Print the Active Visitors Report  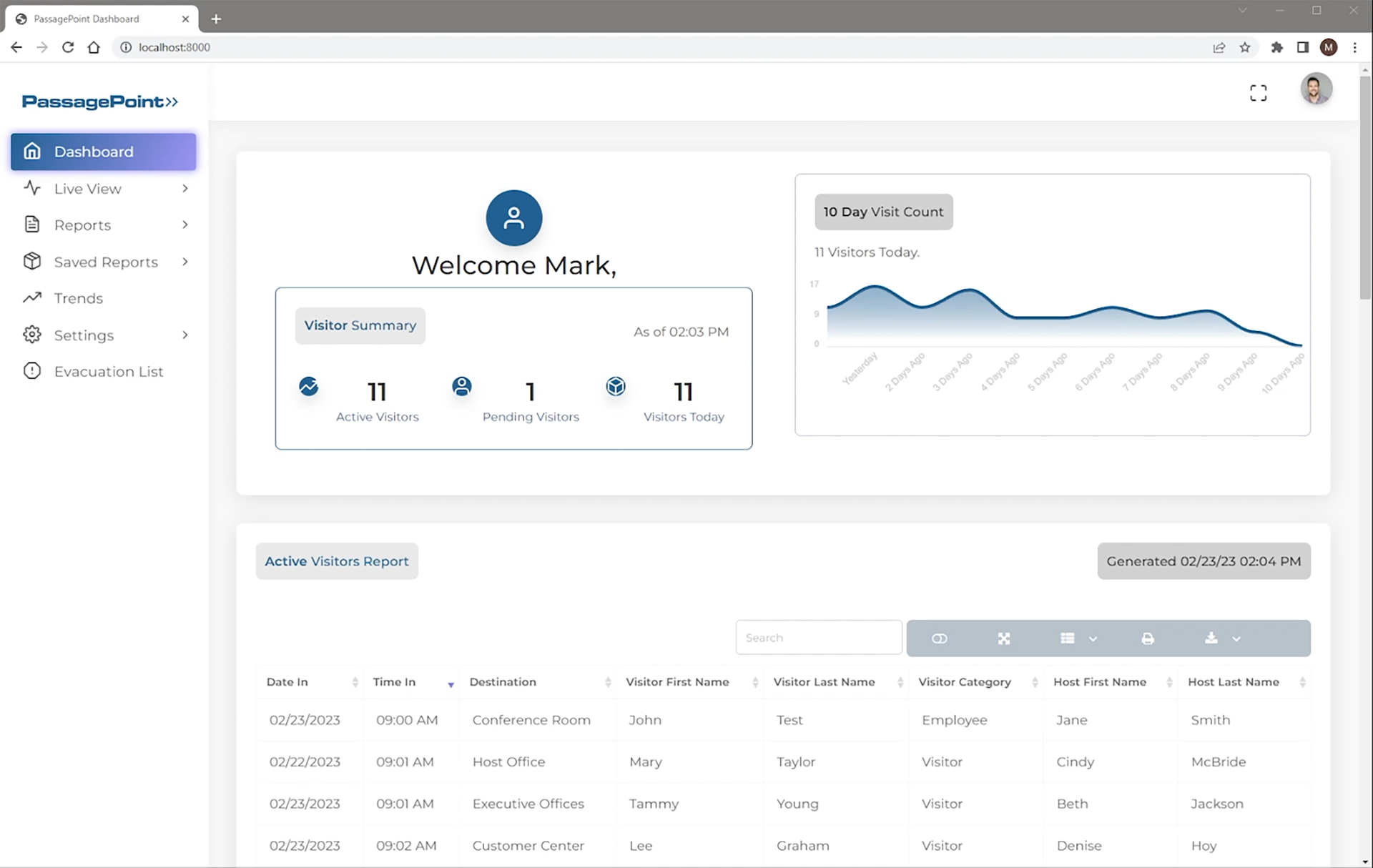pyautogui.click(x=1148, y=638)
